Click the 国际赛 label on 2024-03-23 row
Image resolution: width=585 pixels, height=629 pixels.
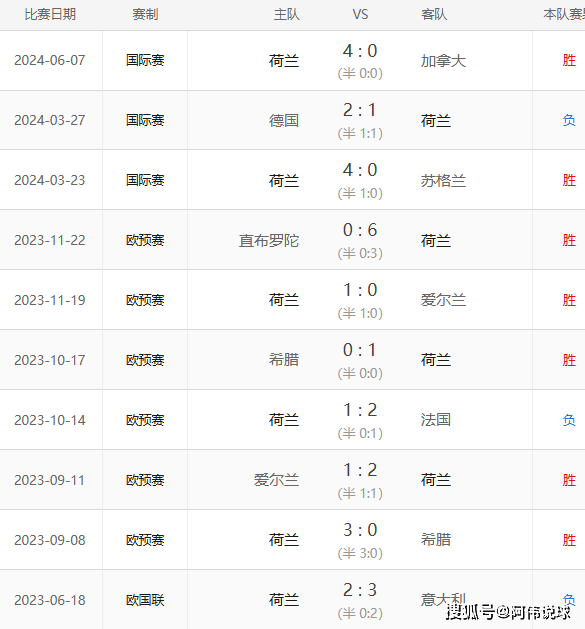(x=145, y=180)
